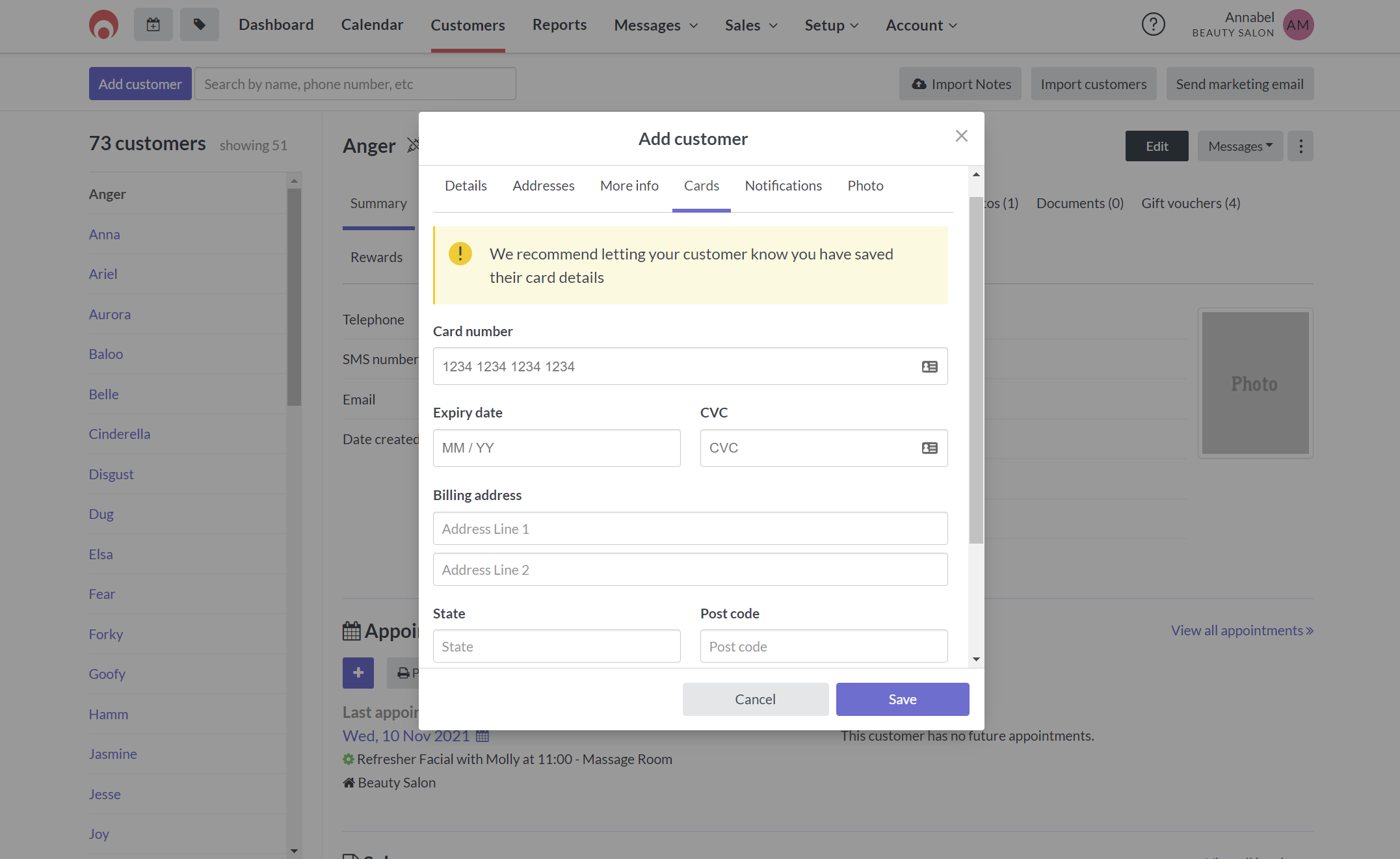Switch to the Photo tab in dialog
The height and width of the screenshot is (859, 1400).
(x=865, y=186)
